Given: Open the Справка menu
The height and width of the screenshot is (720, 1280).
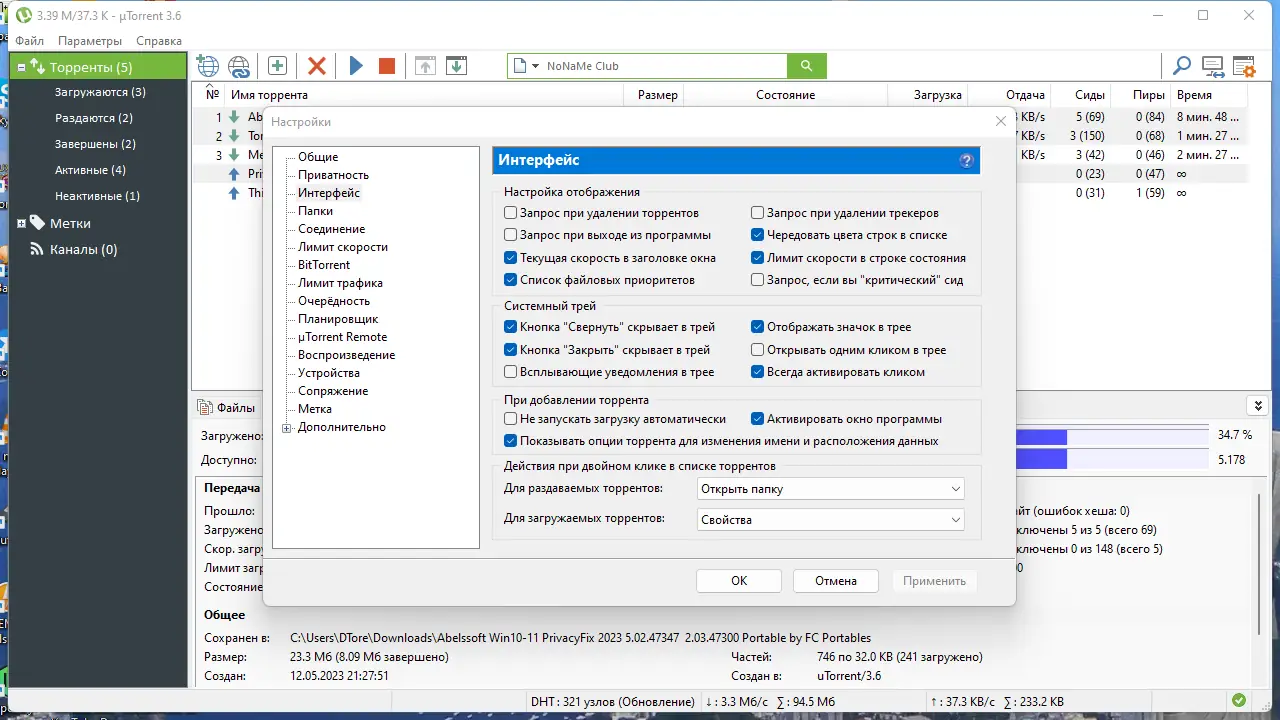Looking at the screenshot, I should click(159, 41).
